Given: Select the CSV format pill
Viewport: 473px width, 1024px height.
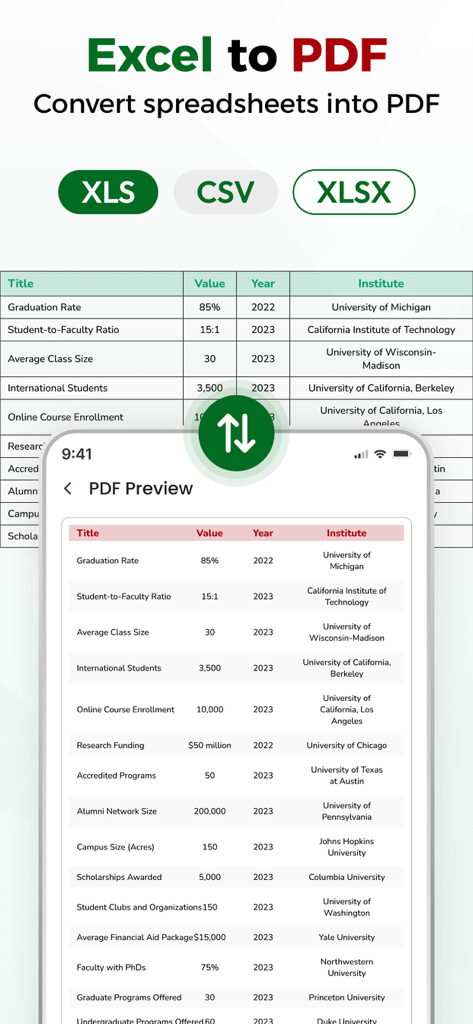Looking at the screenshot, I should coord(225,192).
